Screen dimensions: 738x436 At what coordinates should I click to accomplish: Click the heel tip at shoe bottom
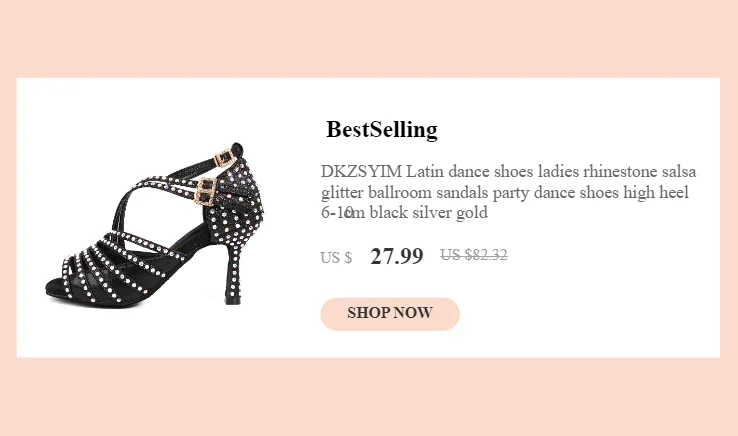click(x=232, y=300)
